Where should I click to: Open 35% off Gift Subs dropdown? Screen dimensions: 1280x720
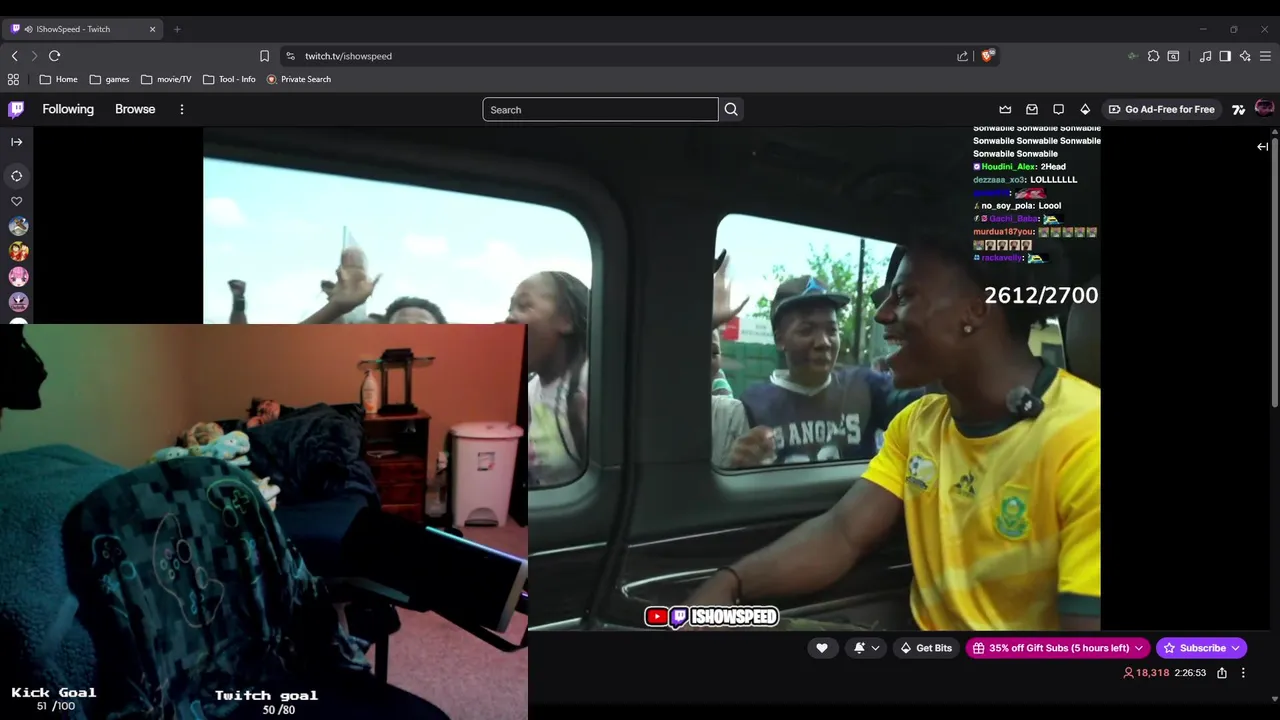click(x=1058, y=648)
